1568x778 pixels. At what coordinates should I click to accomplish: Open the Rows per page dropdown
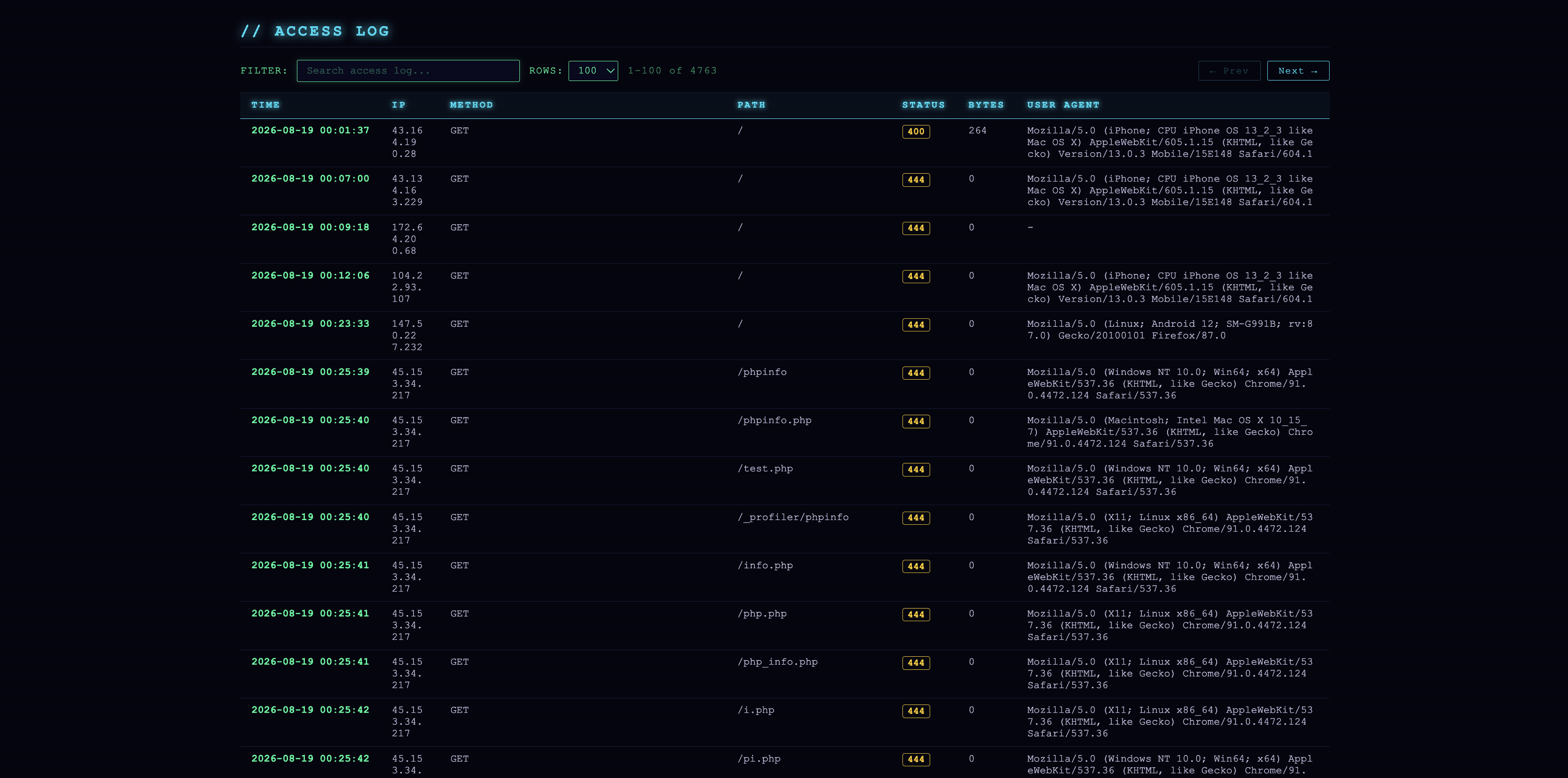click(x=593, y=71)
